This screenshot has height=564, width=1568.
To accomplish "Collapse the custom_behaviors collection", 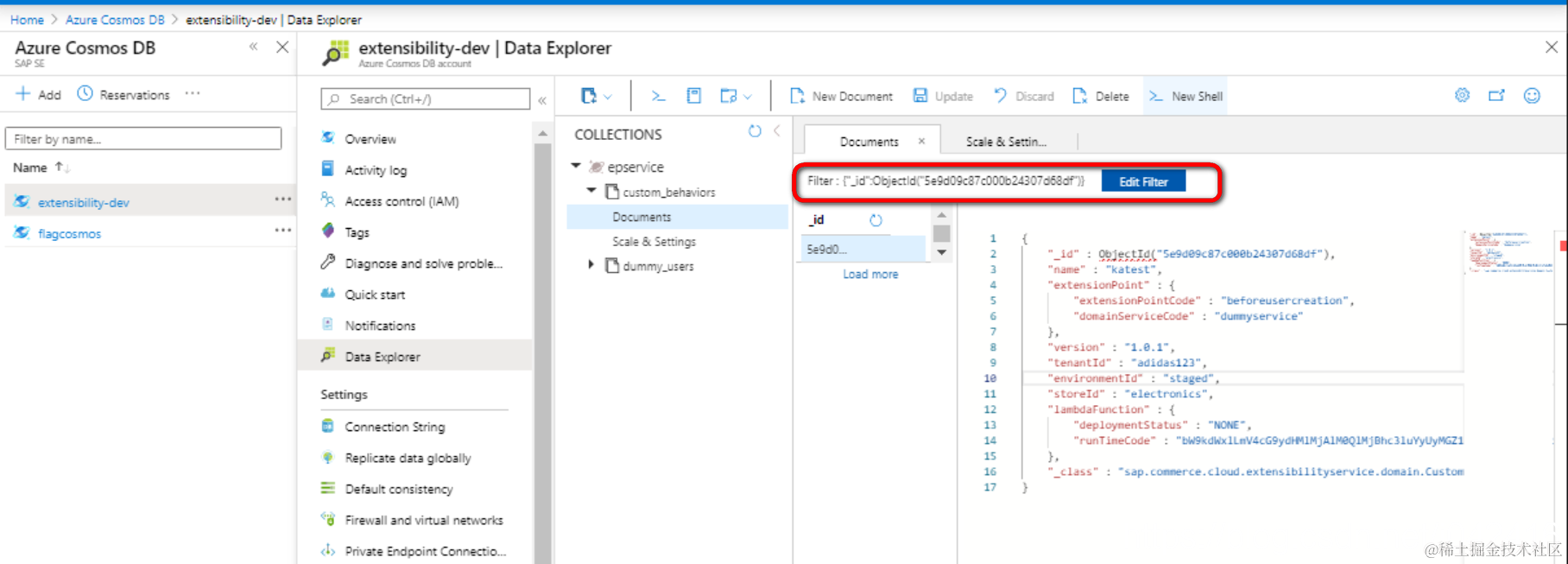I will click(x=591, y=190).
